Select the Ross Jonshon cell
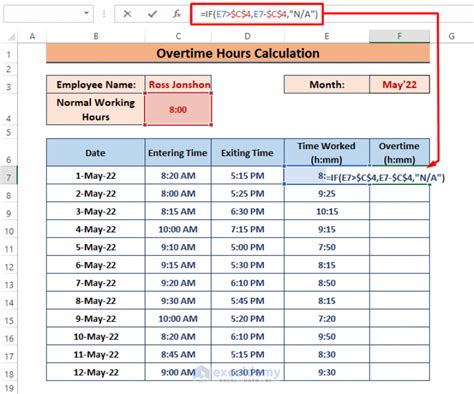The image size is (474, 394). click(x=178, y=84)
